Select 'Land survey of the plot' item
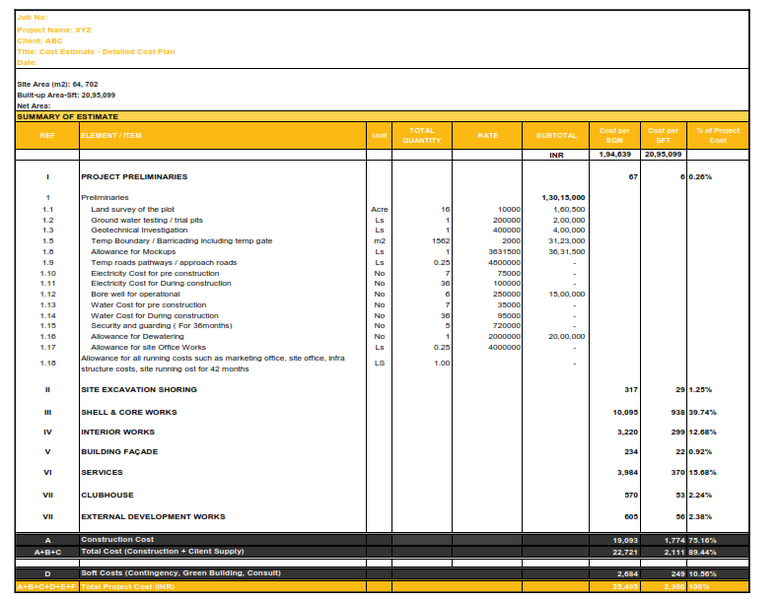Image resolution: width=780 pixels, height=600 pixels. click(x=132, y=209)
